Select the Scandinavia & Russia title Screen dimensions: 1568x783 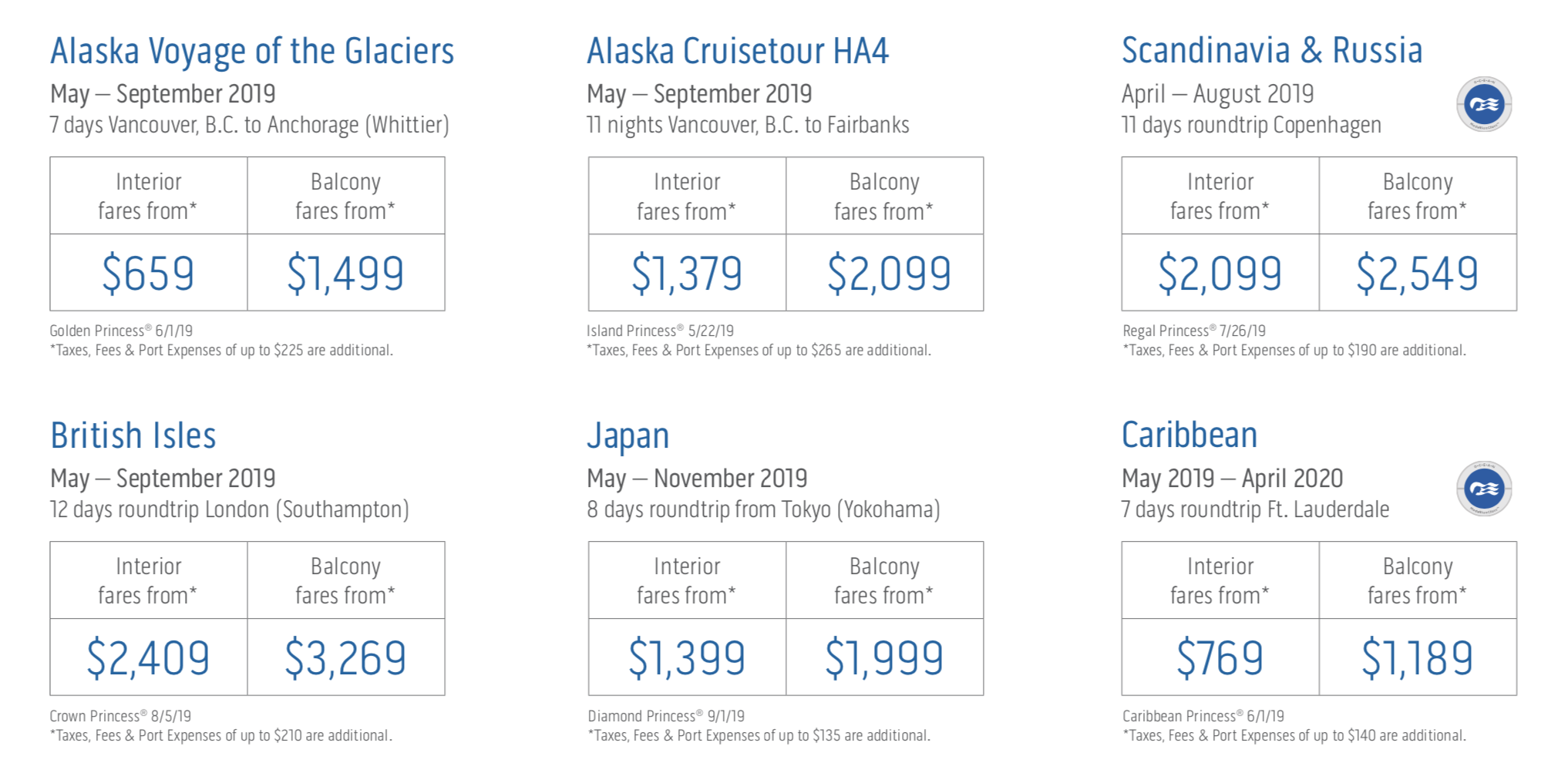click(x=1272, y=51)
